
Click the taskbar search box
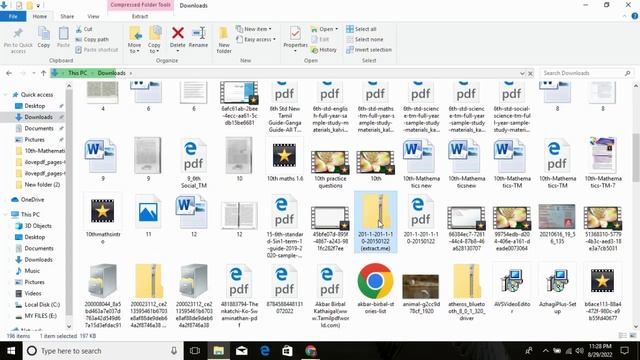102,351
